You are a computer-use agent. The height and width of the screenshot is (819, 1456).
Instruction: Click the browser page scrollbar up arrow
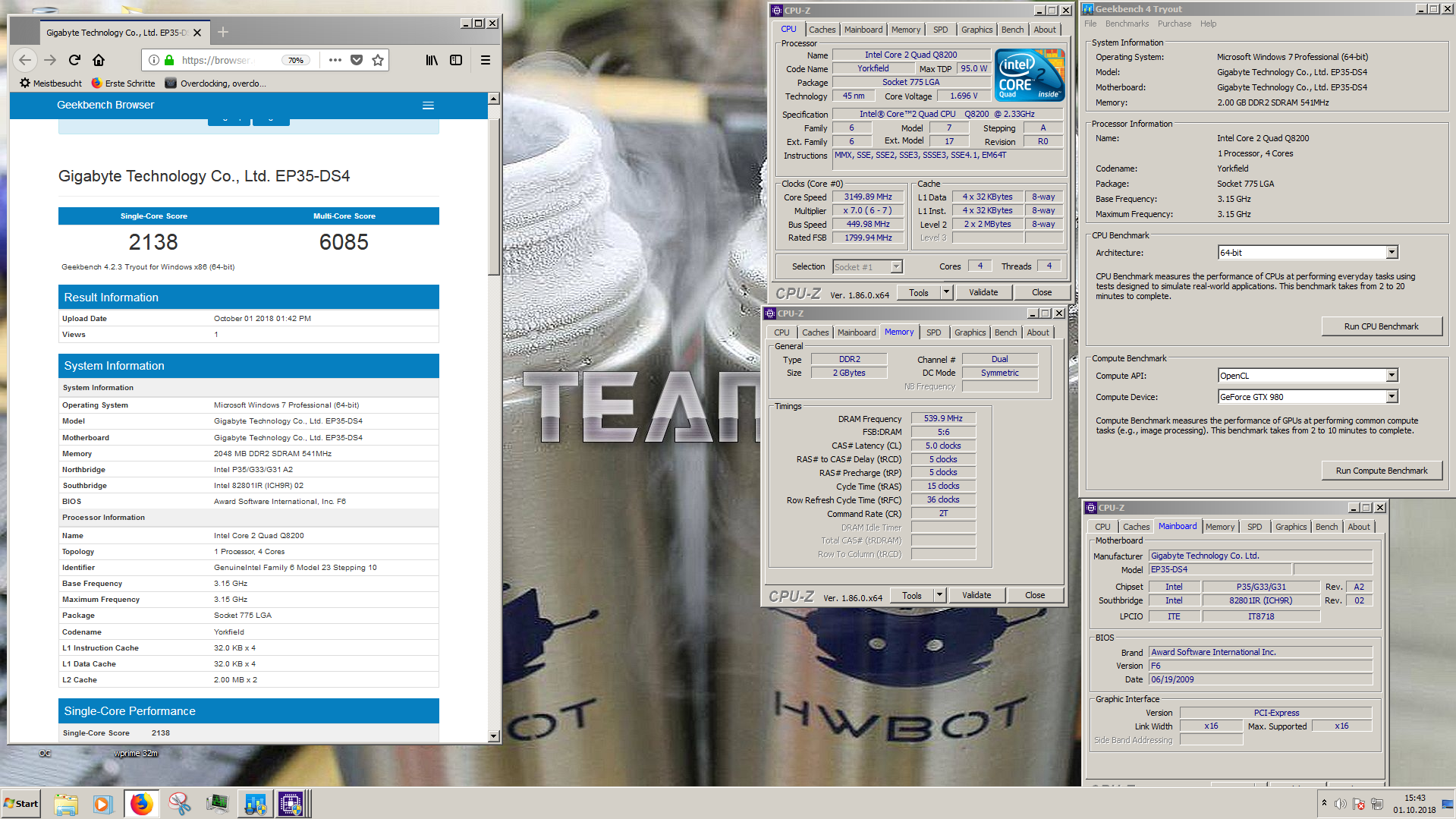point(494,99)
